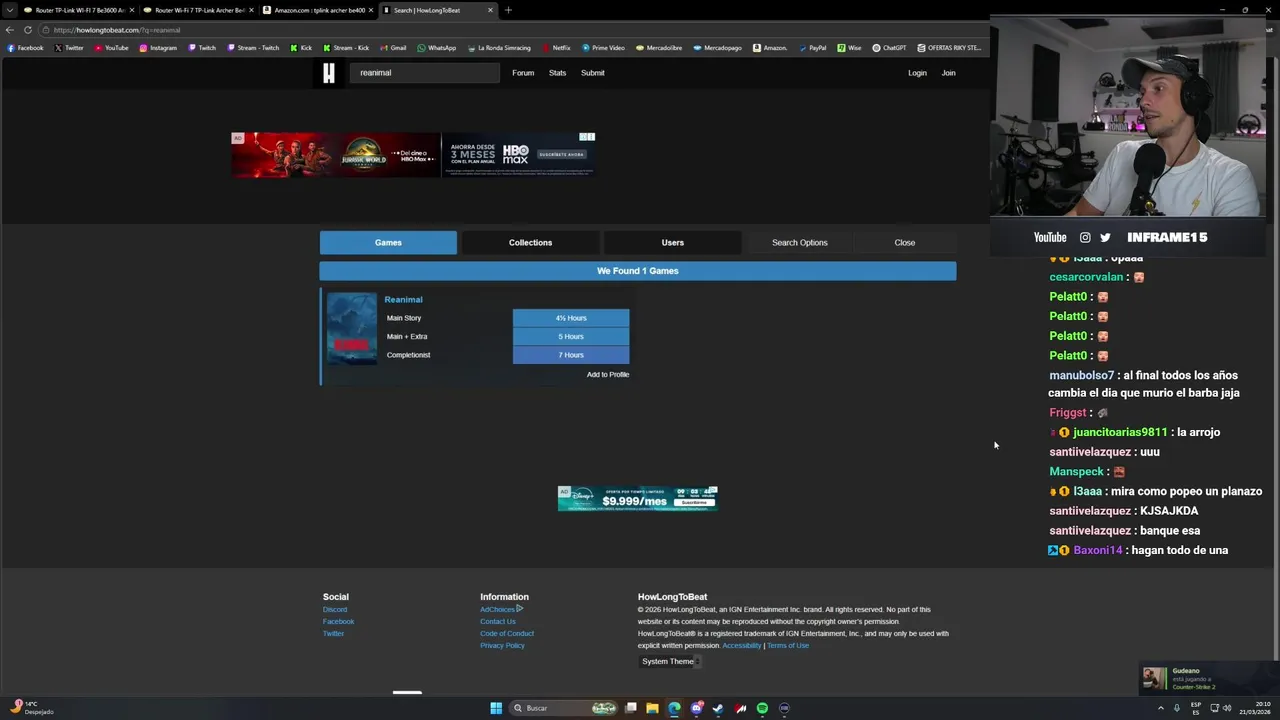The image size is (1280, 720).
Task: Open the Privacy Policy link
Action: [x=502, y=646]
